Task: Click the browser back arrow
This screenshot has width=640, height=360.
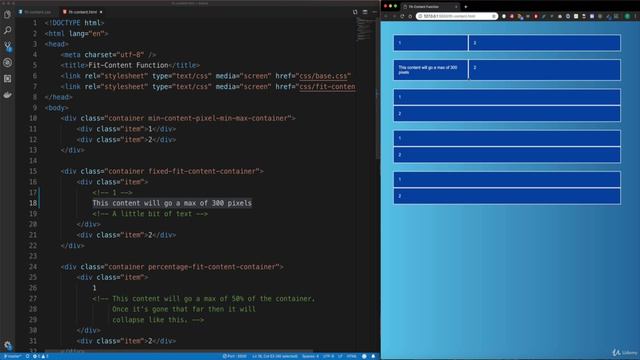Action: click(386, 16)
